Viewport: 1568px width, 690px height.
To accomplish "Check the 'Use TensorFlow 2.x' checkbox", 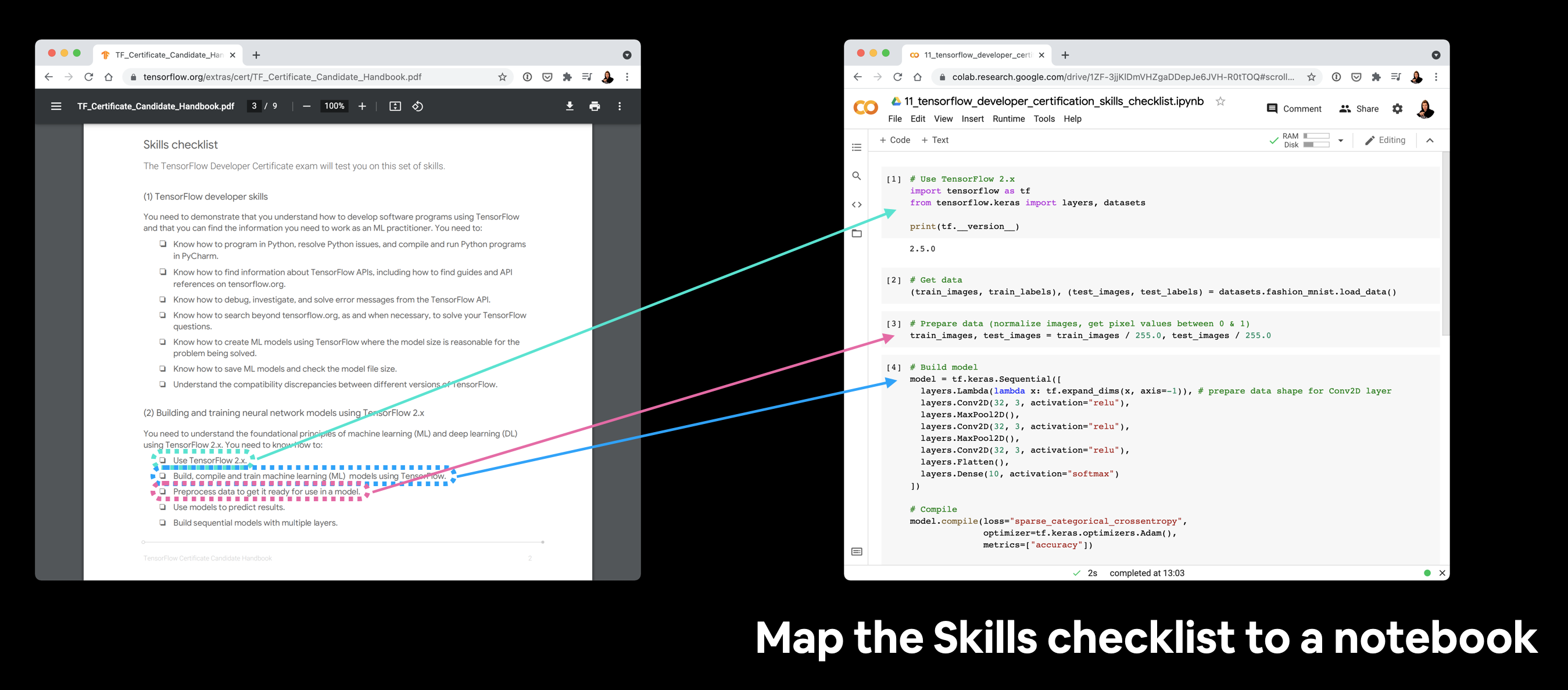I will [x=163, y=461].
